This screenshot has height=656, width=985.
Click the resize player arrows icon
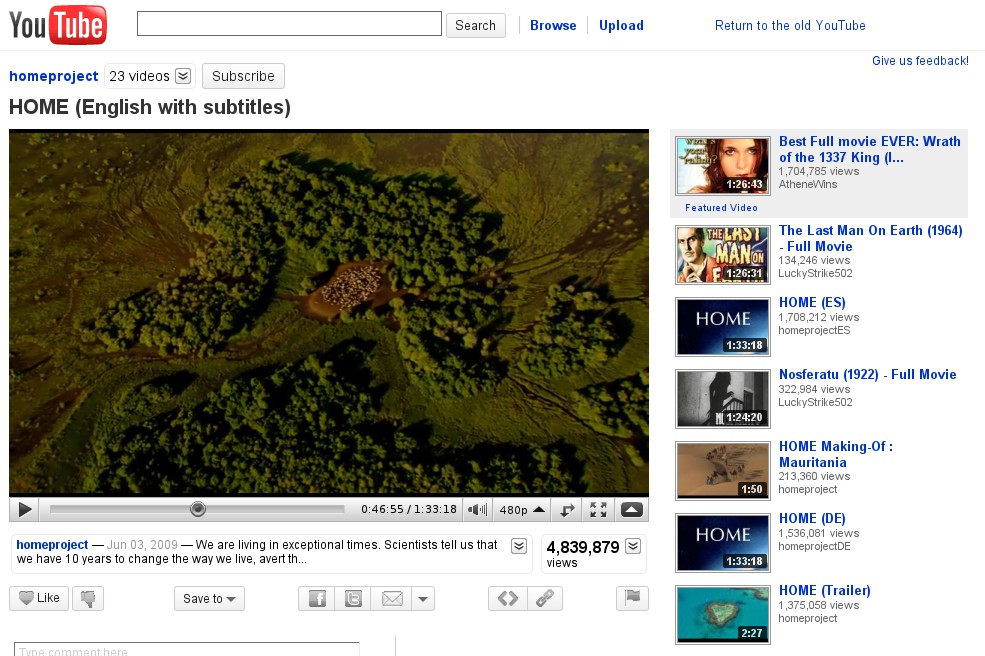(567, 510)
